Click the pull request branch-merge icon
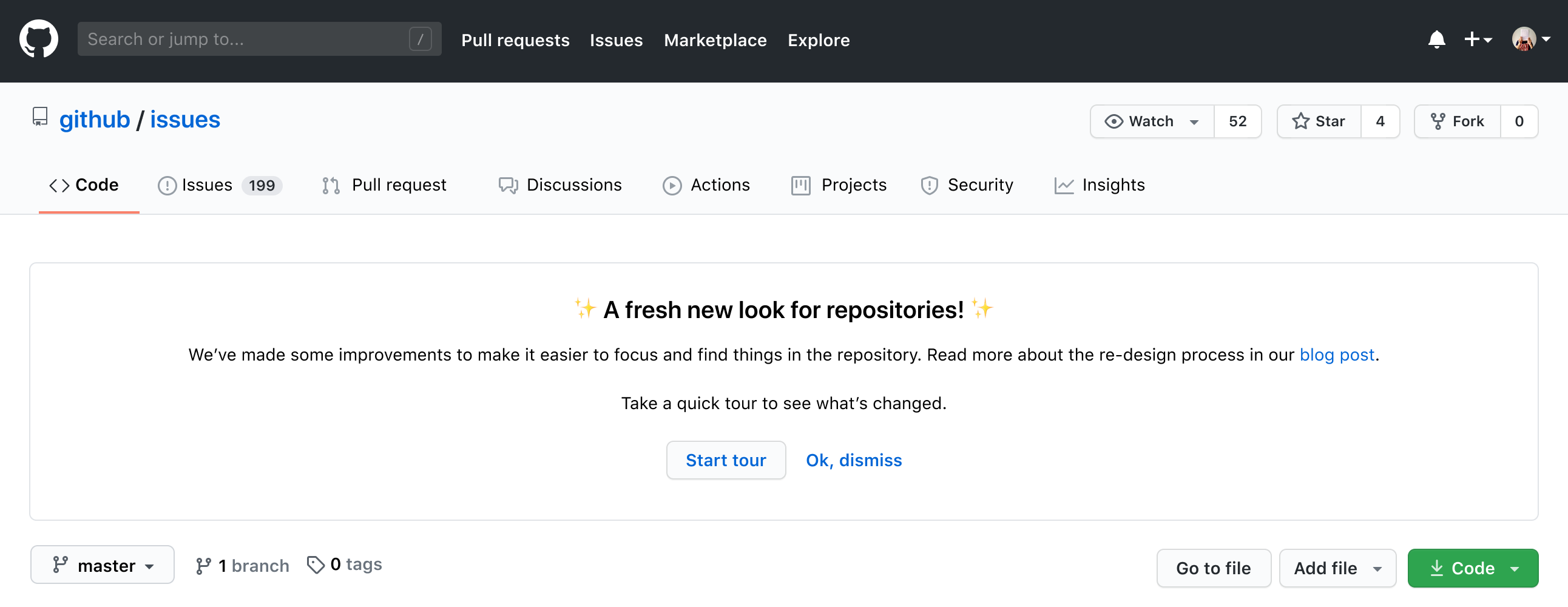This screenshot has width=1568, height=607. click(x=331, y=186)
